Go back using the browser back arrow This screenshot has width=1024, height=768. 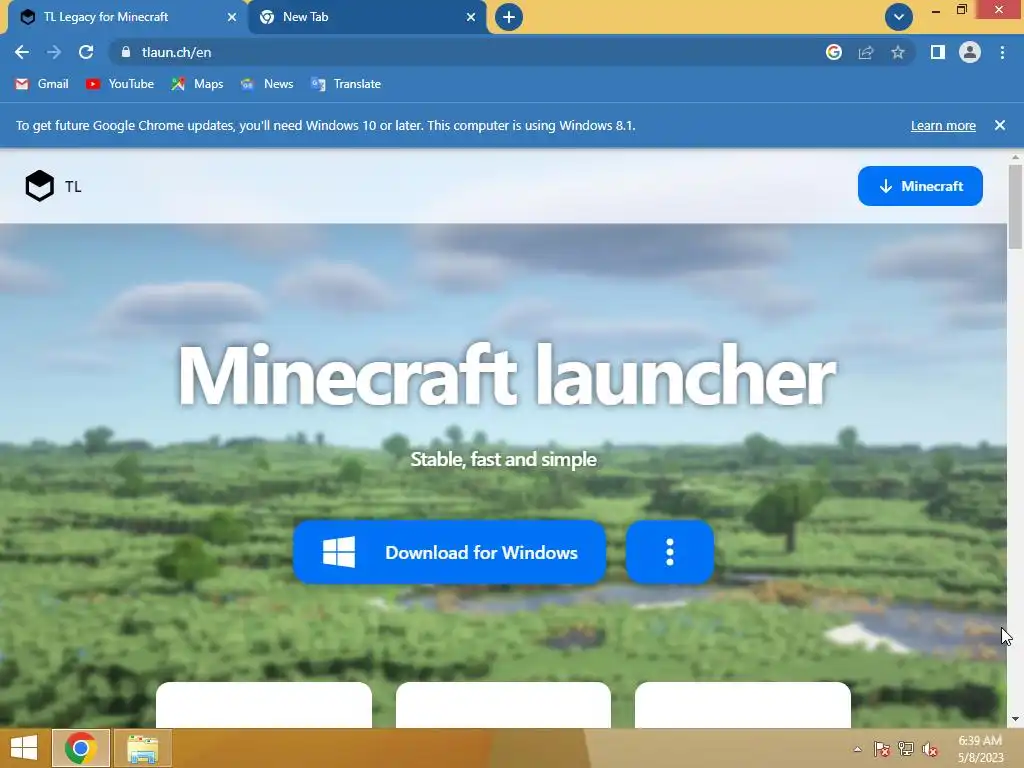tap(22, 52)
